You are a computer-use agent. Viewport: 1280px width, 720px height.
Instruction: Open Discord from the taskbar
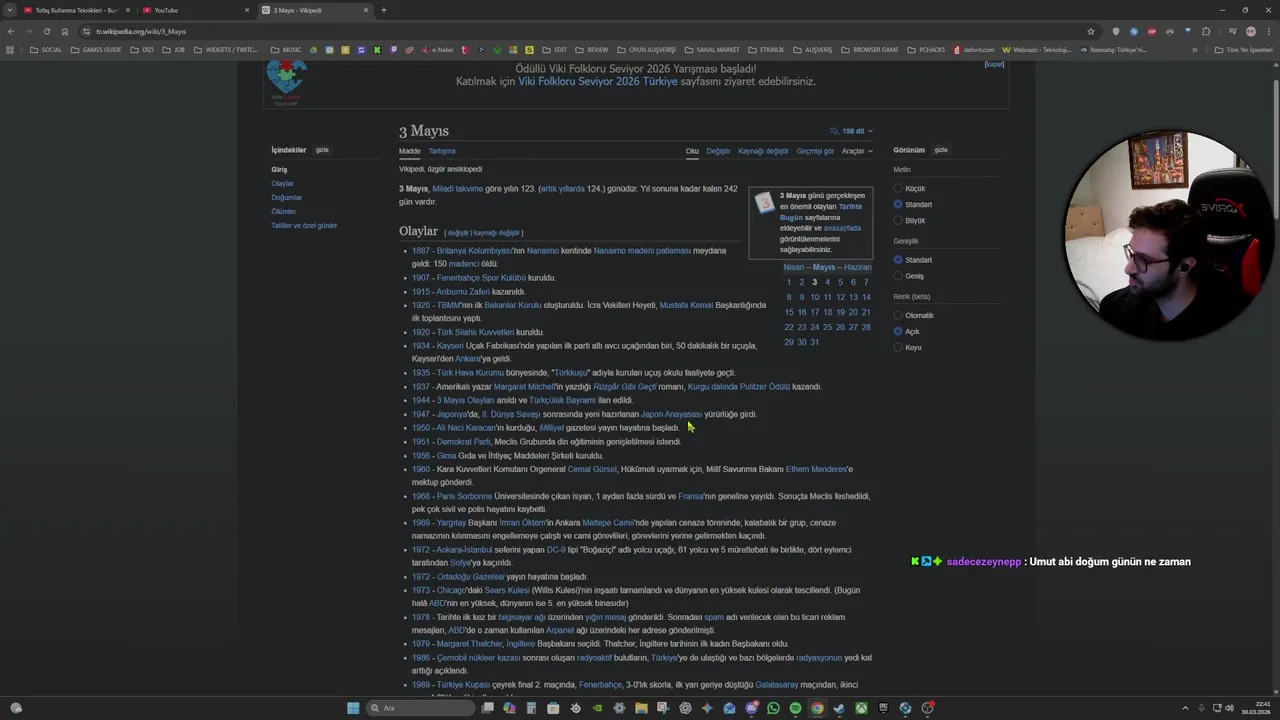(x=752, y=708)
